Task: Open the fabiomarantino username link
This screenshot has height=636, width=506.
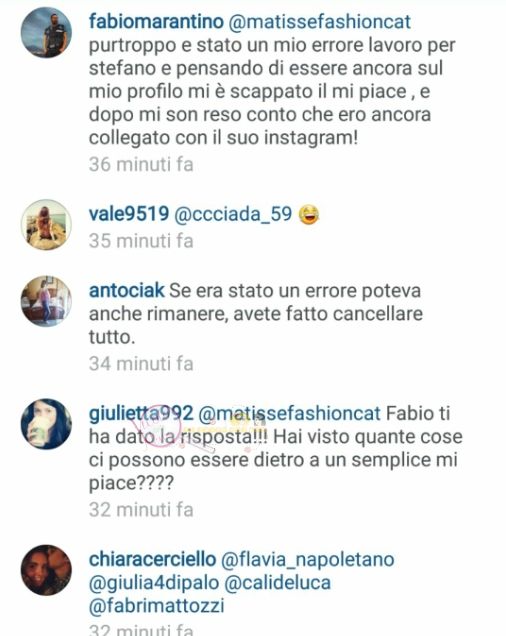Action: [156, 22]
